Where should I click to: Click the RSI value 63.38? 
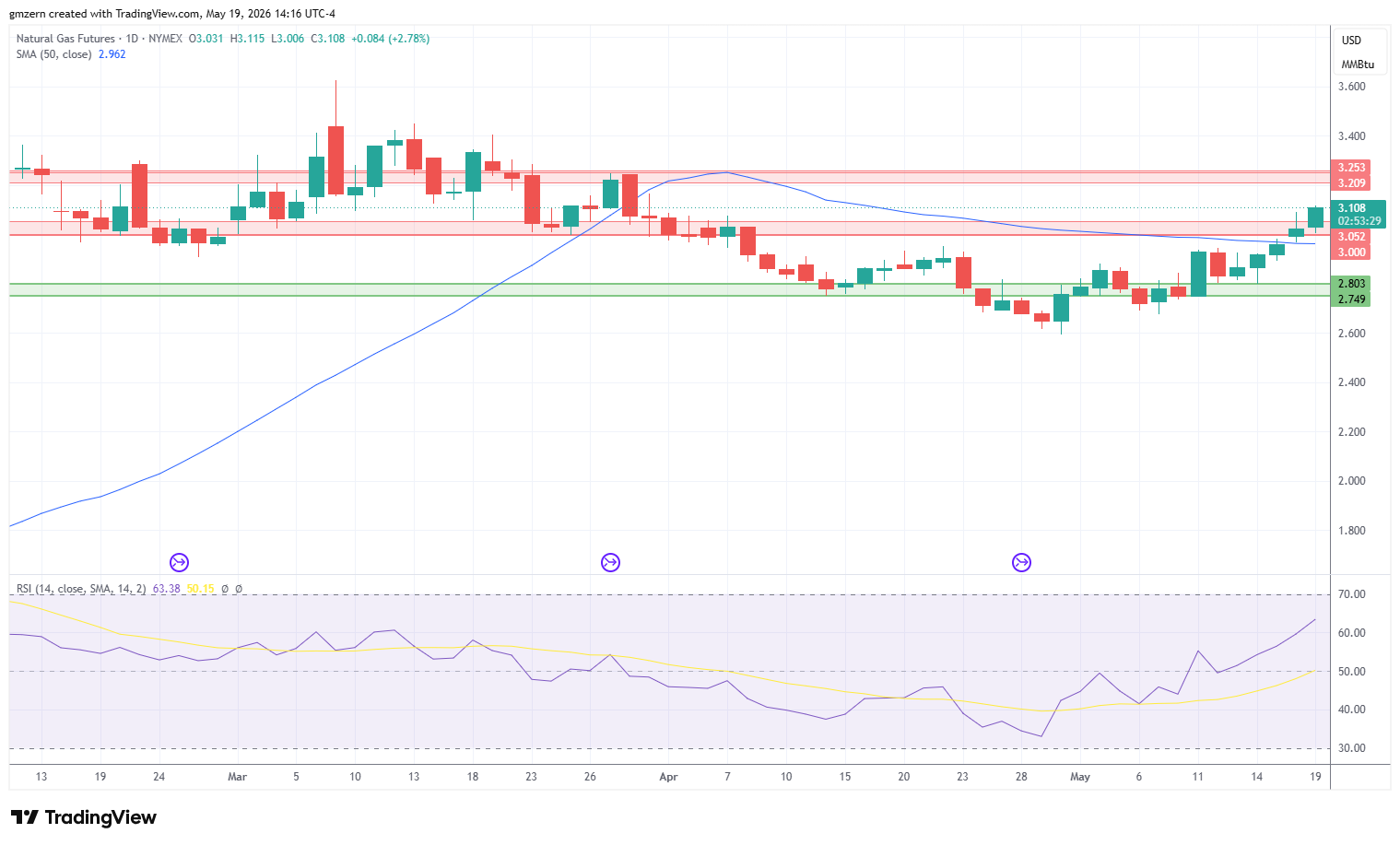(166, 589)
